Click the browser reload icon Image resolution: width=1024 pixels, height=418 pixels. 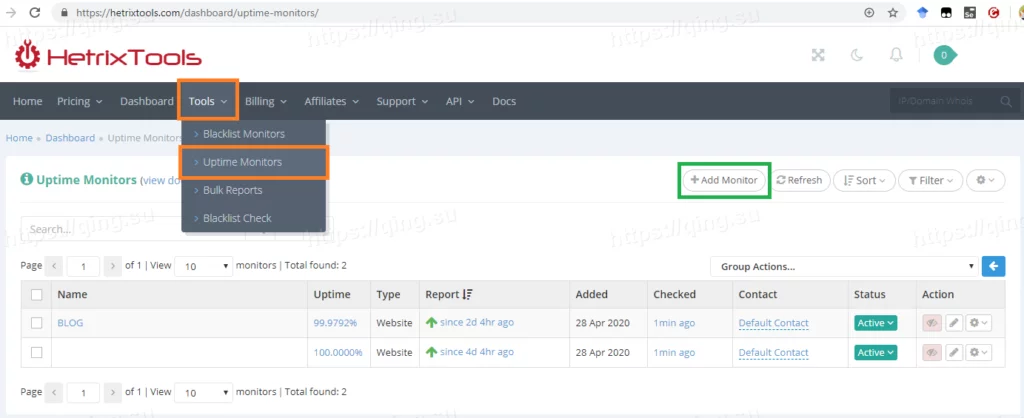point(35,12)
